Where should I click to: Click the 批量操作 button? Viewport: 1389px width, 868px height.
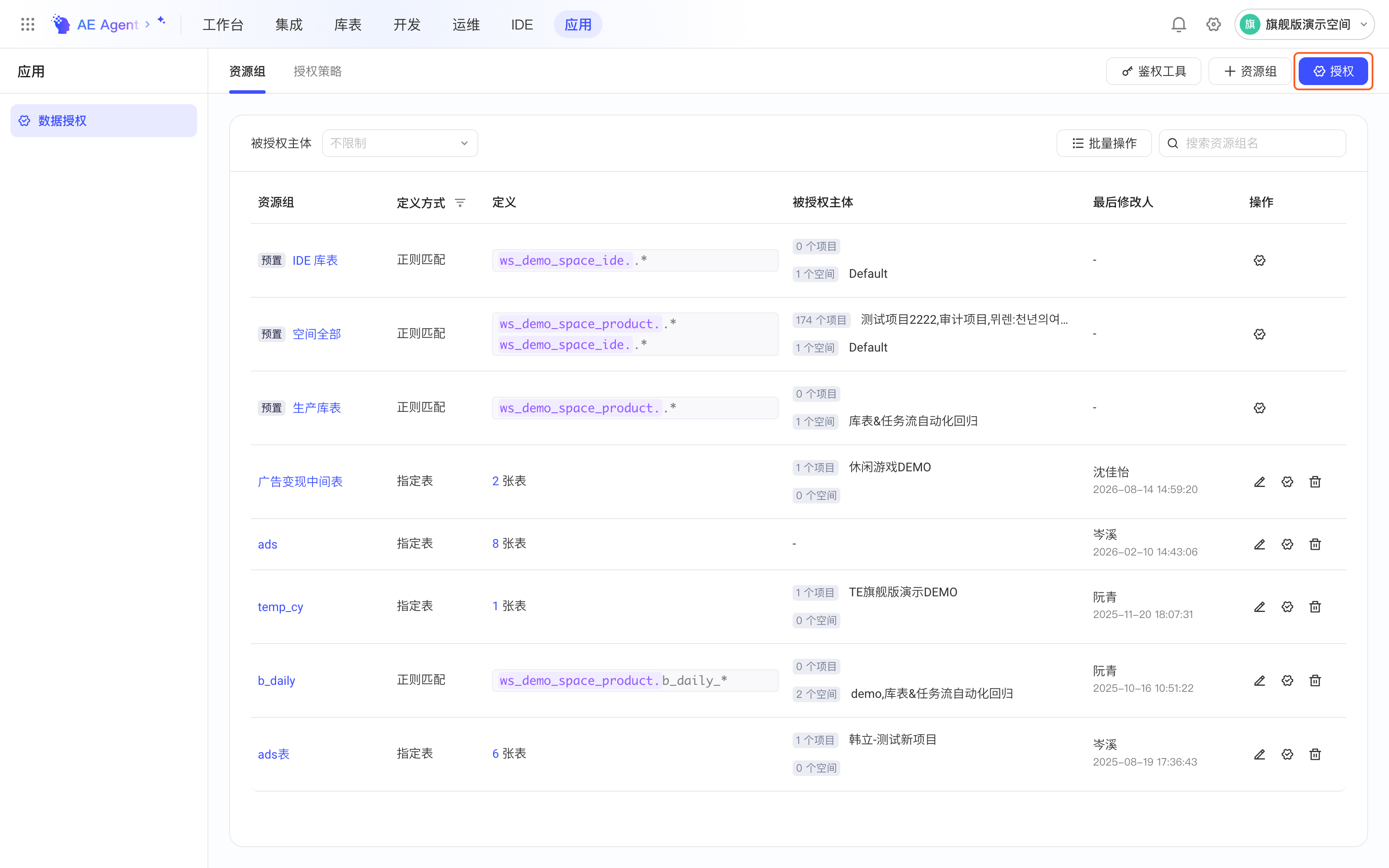pos(1104,143)
